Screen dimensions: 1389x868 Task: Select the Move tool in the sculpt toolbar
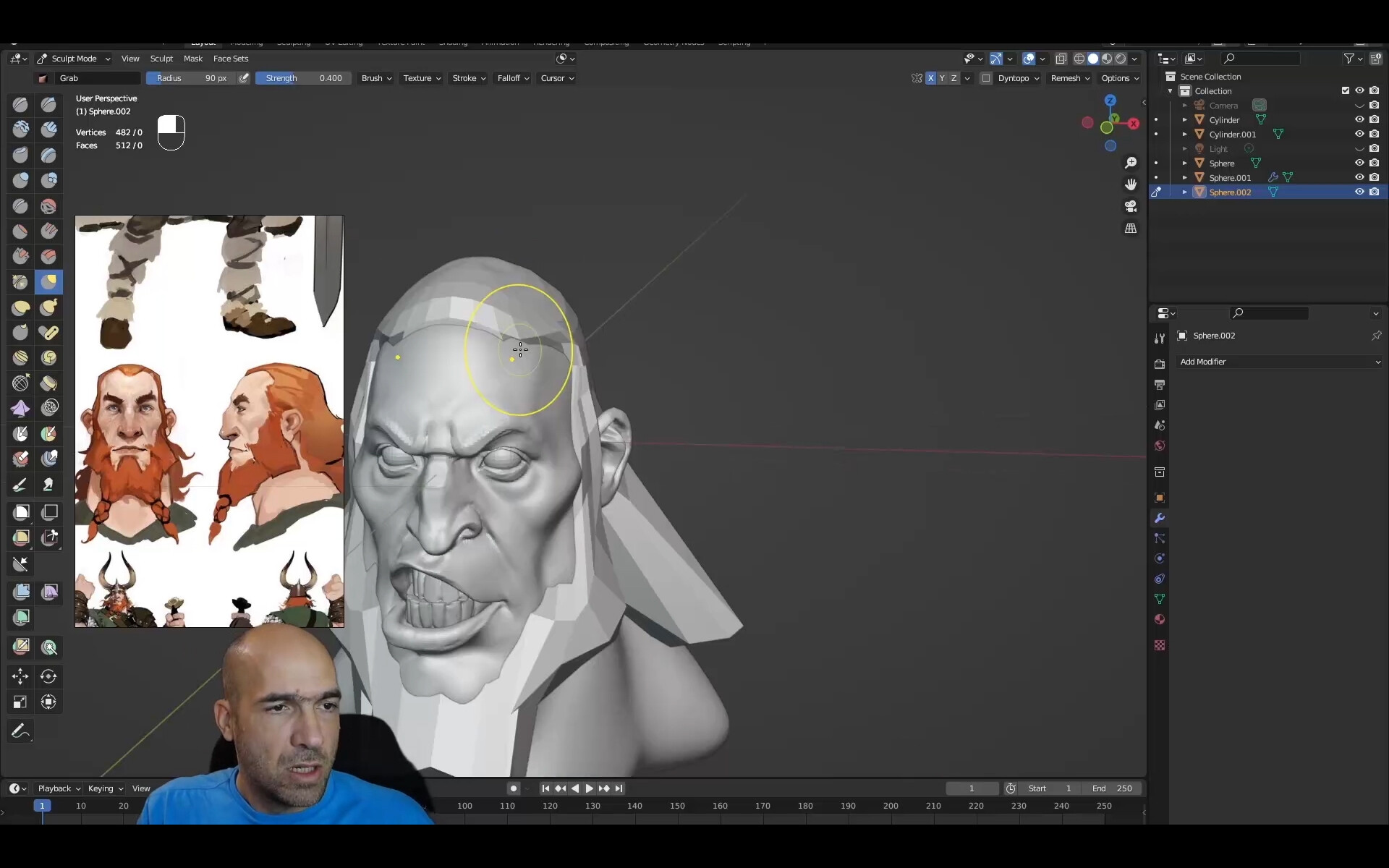20,676
